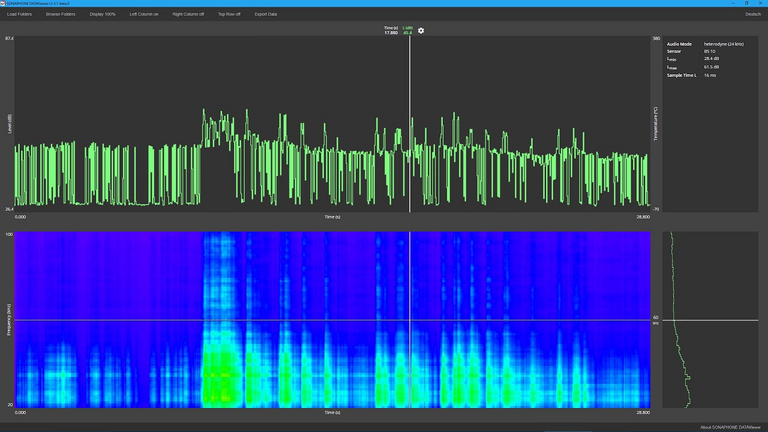Click the Sample Time L value in info panel
Viewport: 768px width, 432px height.
pyautogui.click(x=709, y=75)
